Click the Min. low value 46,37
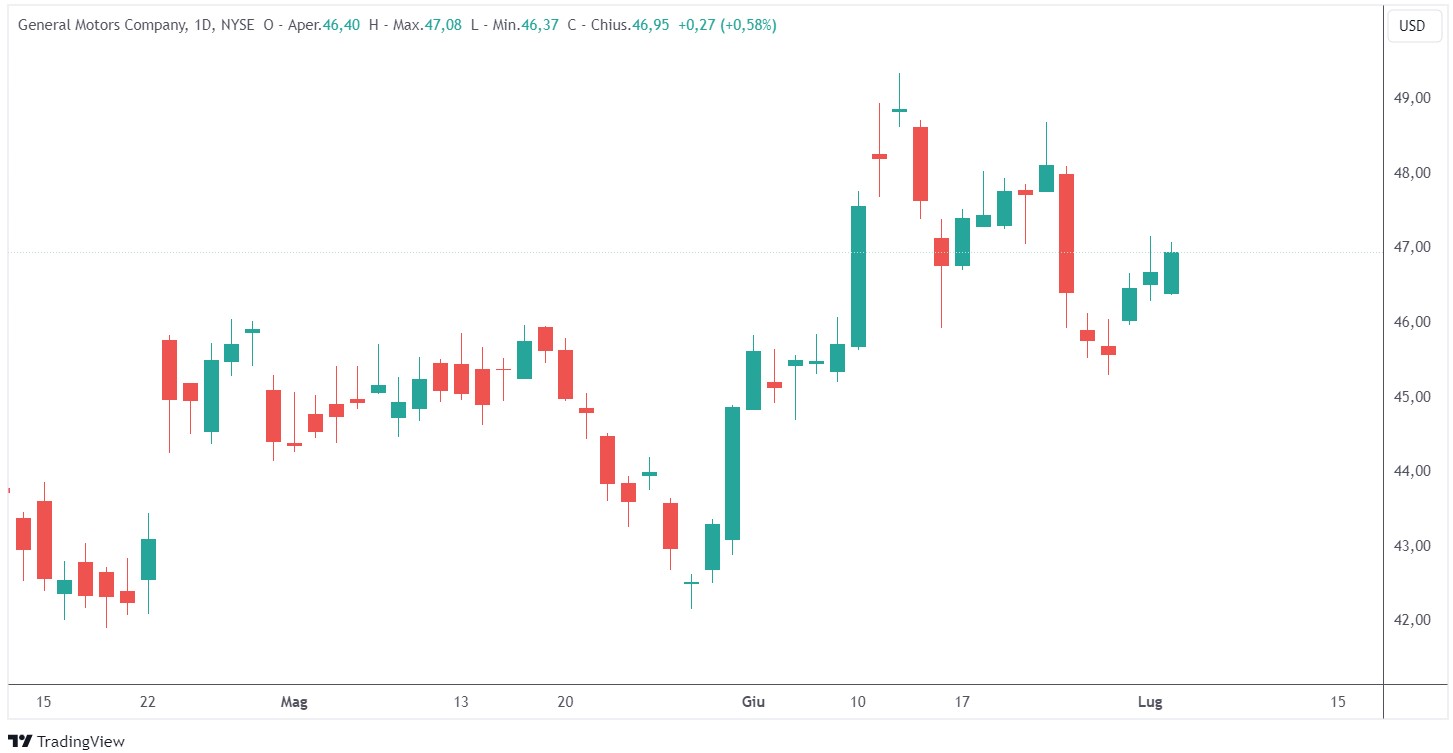This screenshot has width=1453, height=753. 540,25
